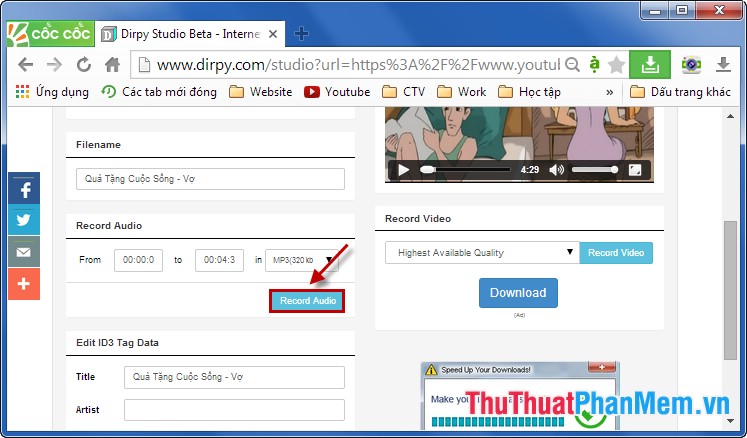Click the ID3 Title field
Viewport: 747px width, 438px height.
(x=234, y=377)
